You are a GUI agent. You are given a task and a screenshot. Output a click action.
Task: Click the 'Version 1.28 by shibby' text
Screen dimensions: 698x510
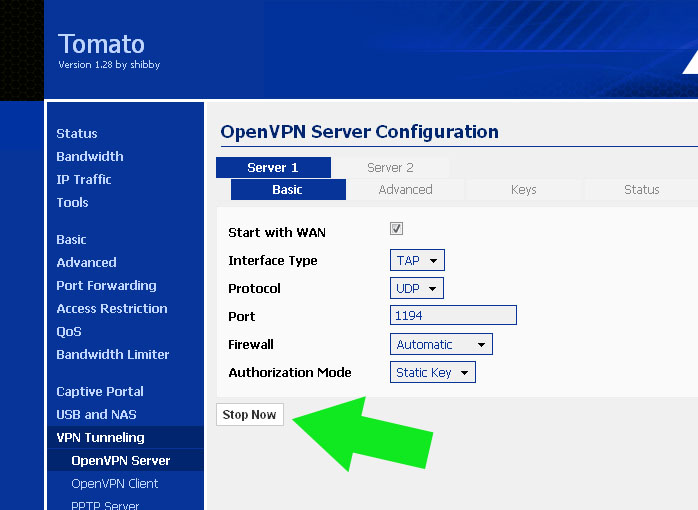coord(109,65)
